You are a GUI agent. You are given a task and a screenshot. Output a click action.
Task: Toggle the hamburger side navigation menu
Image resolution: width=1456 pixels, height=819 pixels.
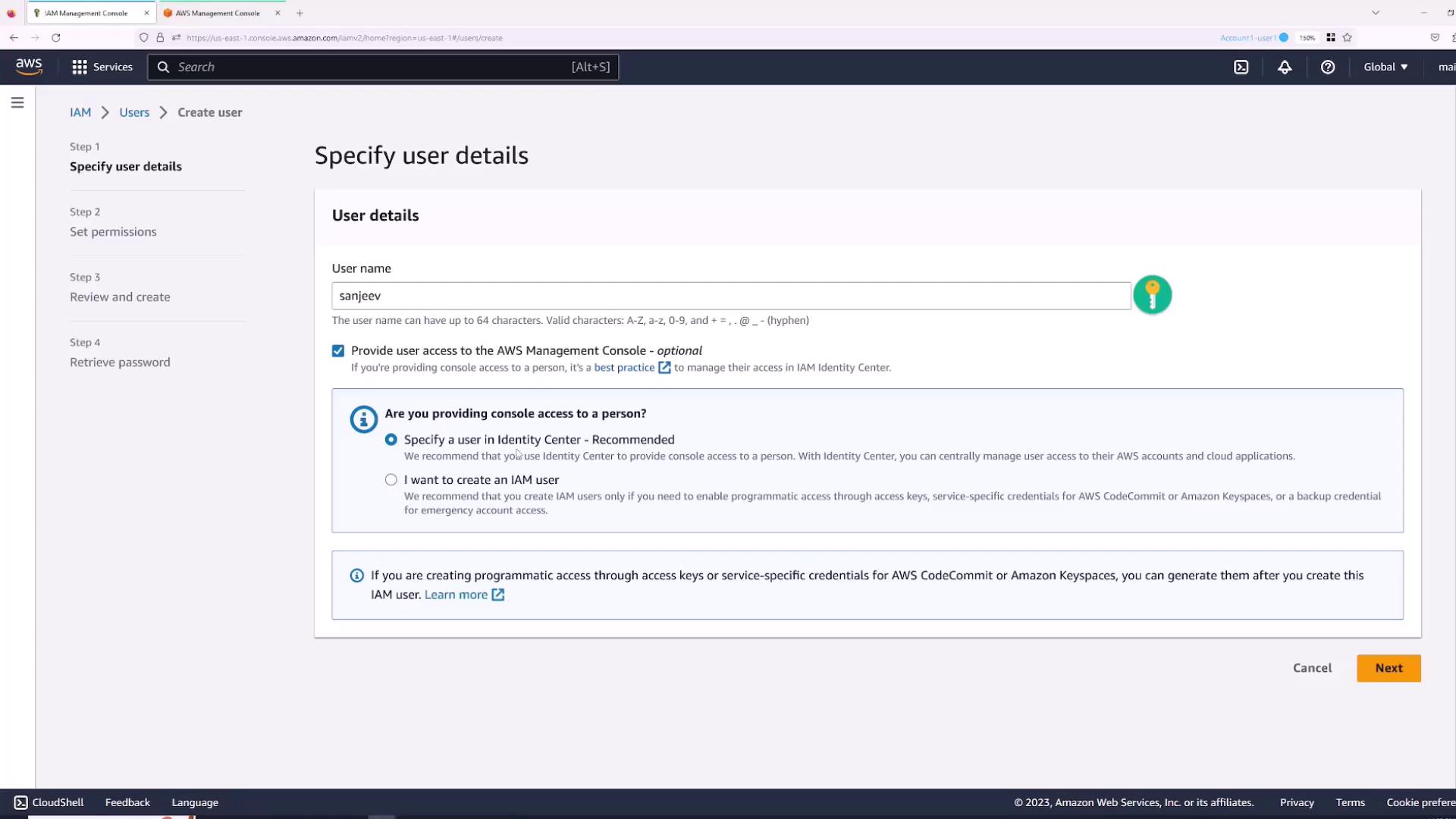coord(17,102)
